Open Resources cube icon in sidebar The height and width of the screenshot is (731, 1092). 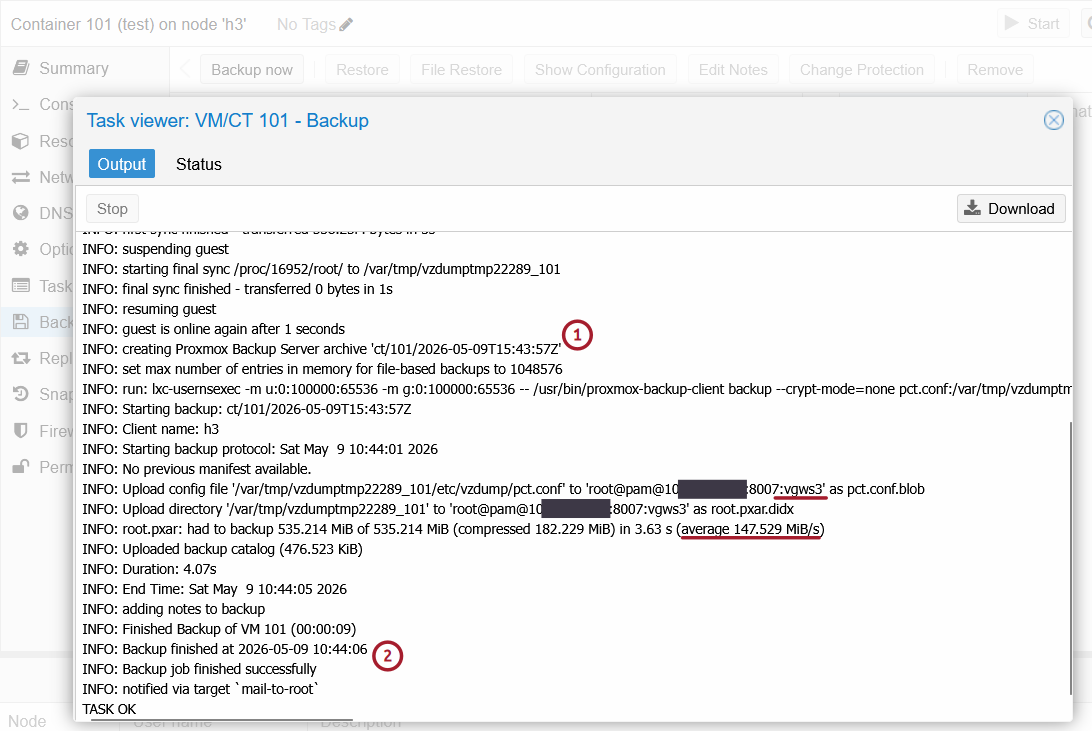(21, 141)
